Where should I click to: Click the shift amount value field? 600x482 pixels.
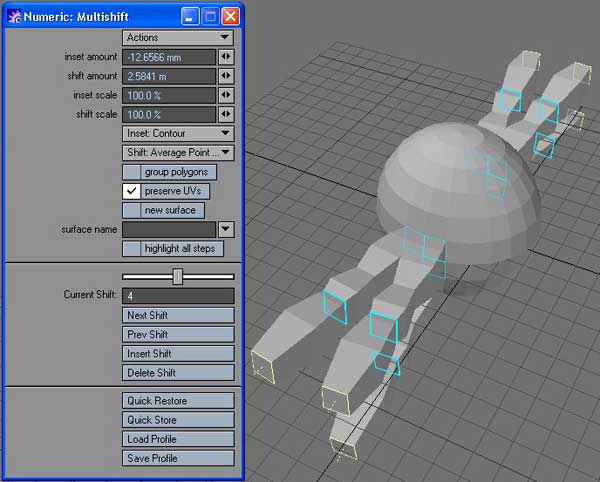coord(169,76)
